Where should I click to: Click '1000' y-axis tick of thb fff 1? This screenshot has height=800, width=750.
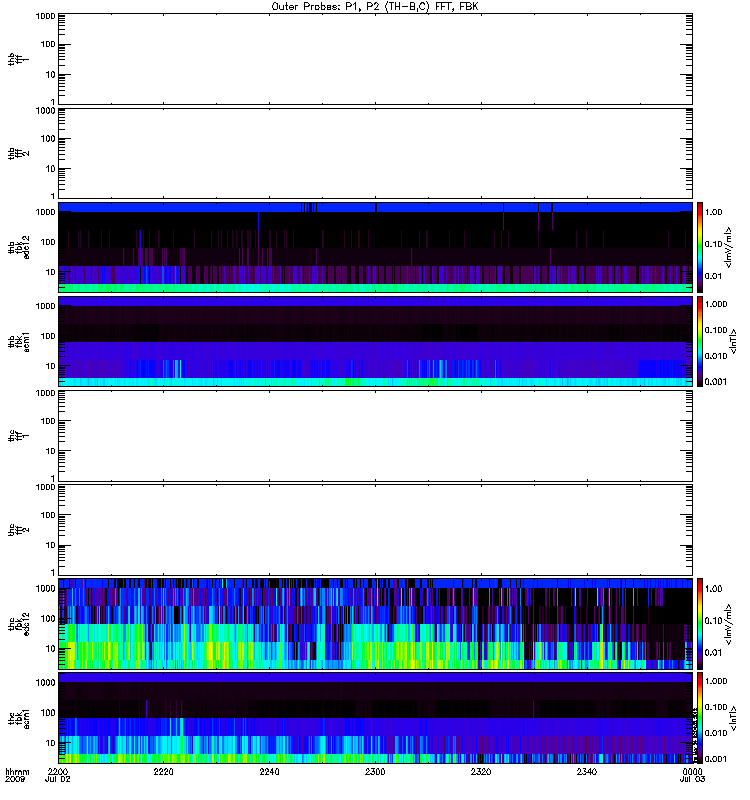(45, 16)
